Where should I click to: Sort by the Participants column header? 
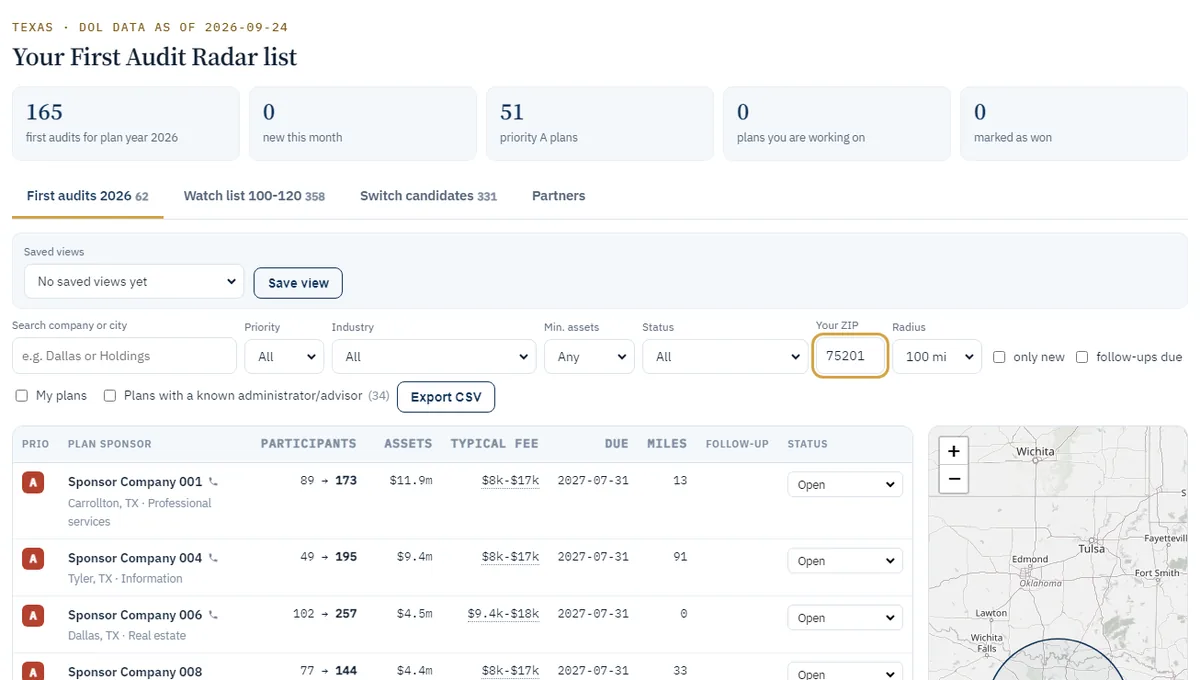tap(308, 443)
